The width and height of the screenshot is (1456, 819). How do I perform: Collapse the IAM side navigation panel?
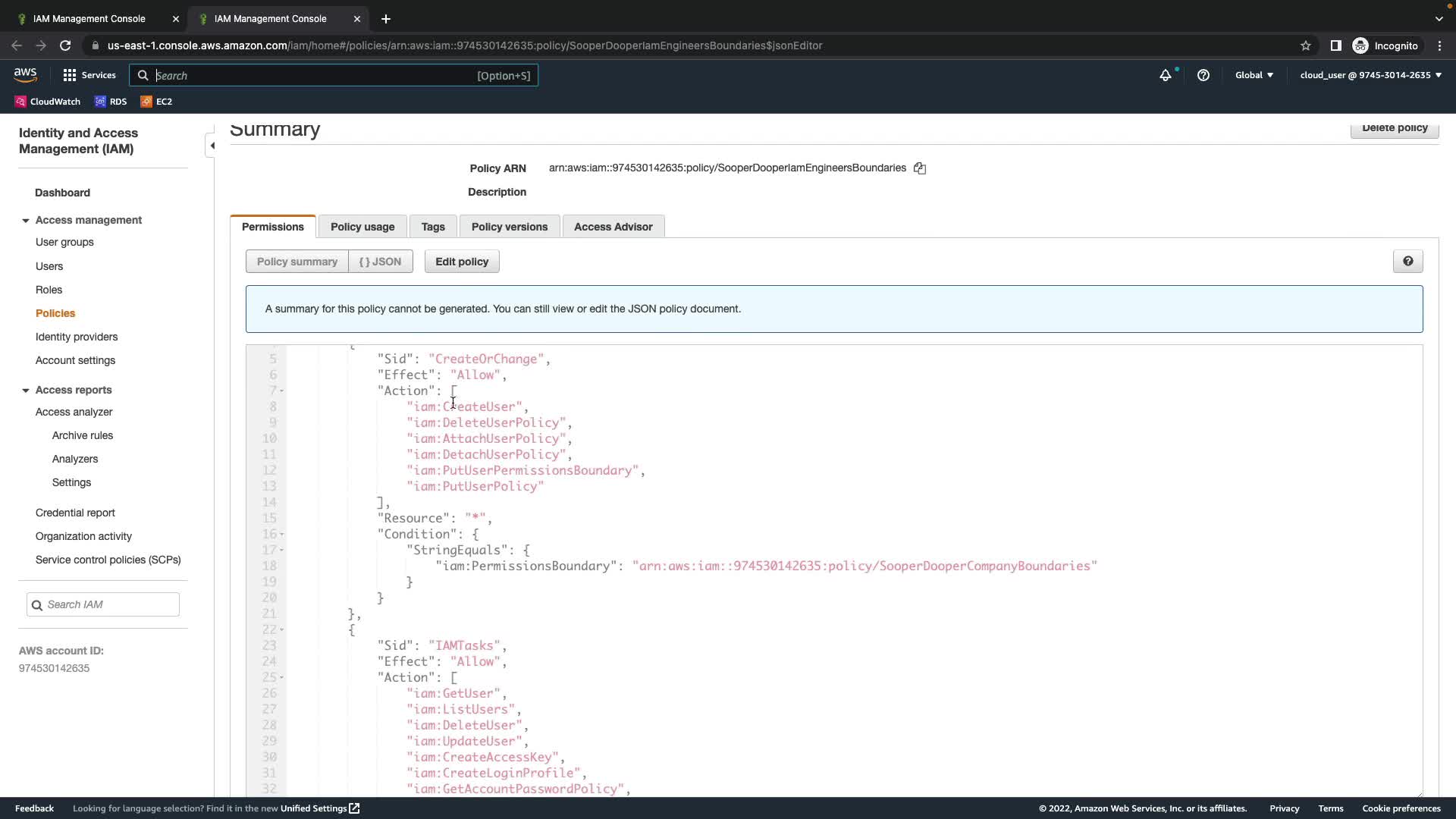[212, 146]
